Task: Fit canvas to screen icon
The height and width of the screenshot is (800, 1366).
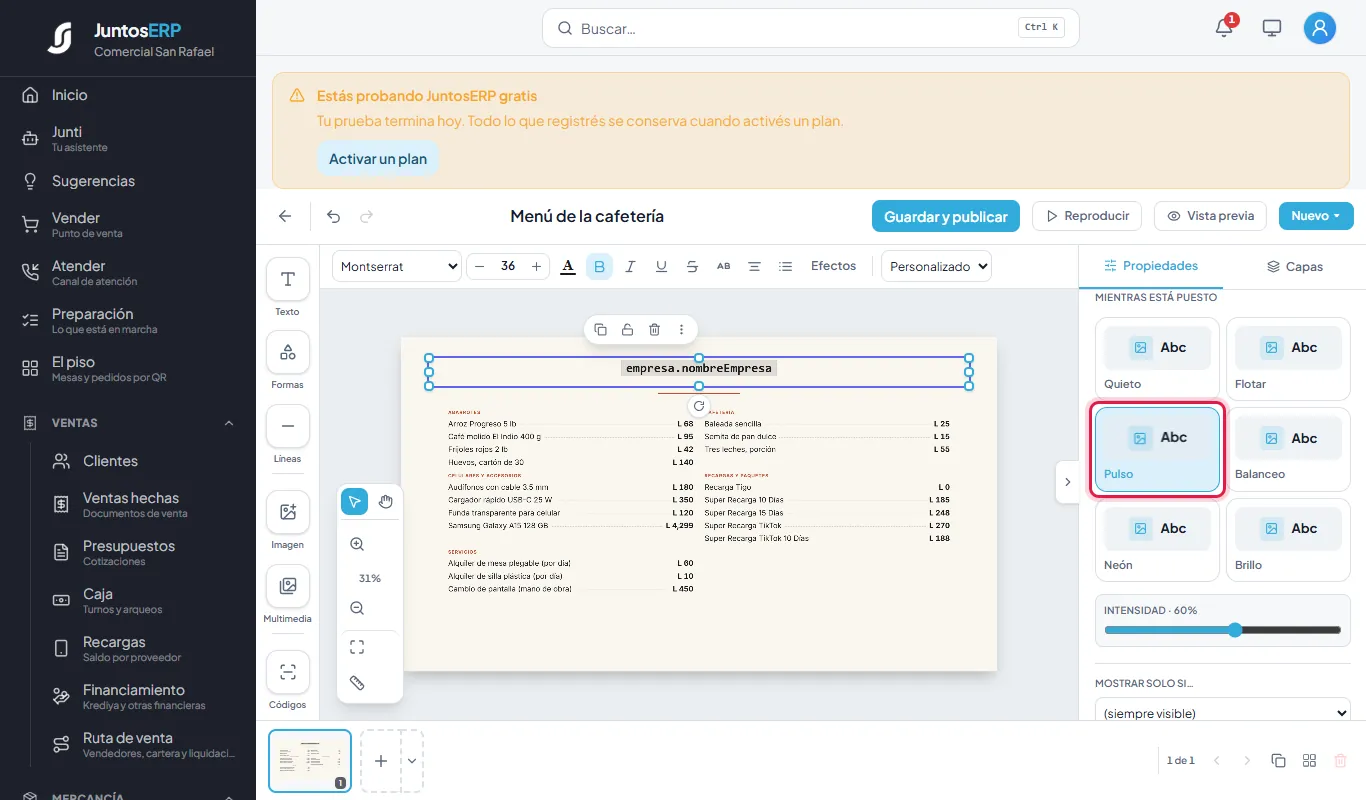Action: pos(357,647)
